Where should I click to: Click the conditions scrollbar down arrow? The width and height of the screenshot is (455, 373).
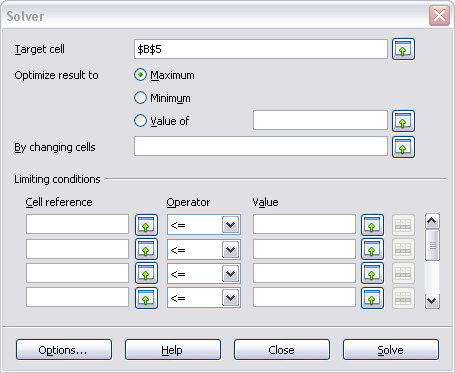pos(432,301)
